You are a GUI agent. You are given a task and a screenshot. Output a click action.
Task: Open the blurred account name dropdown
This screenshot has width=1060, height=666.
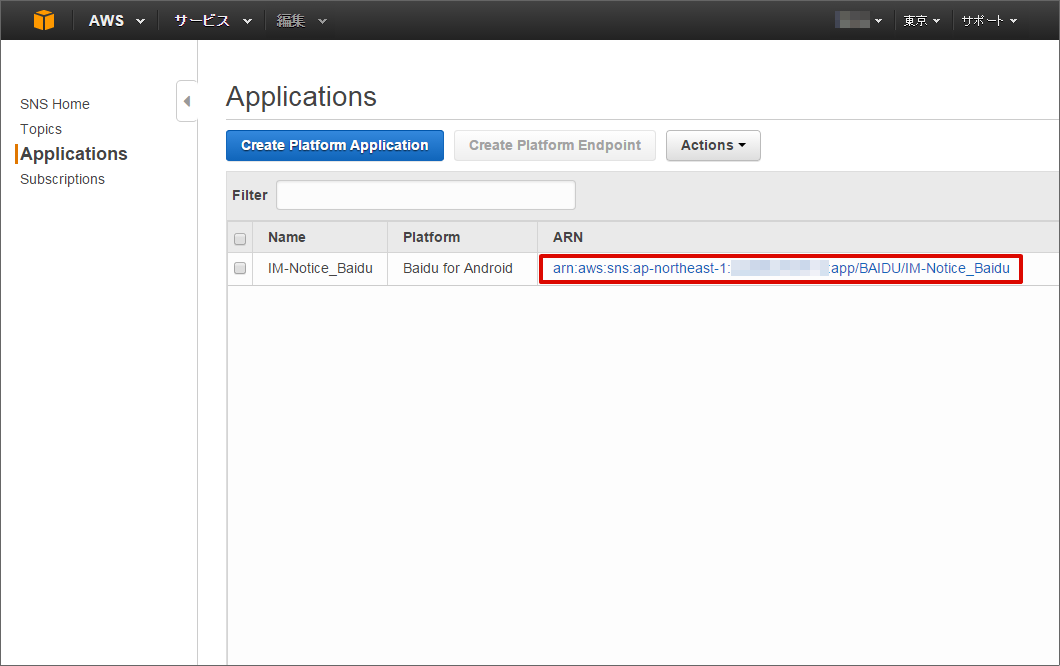[859, 20]
